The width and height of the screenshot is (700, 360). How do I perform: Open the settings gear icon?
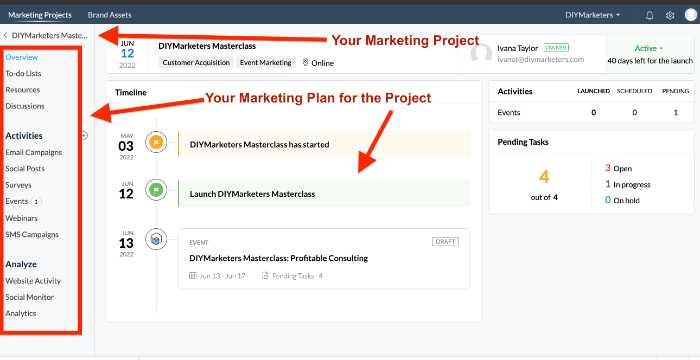[x=670, y=15]
